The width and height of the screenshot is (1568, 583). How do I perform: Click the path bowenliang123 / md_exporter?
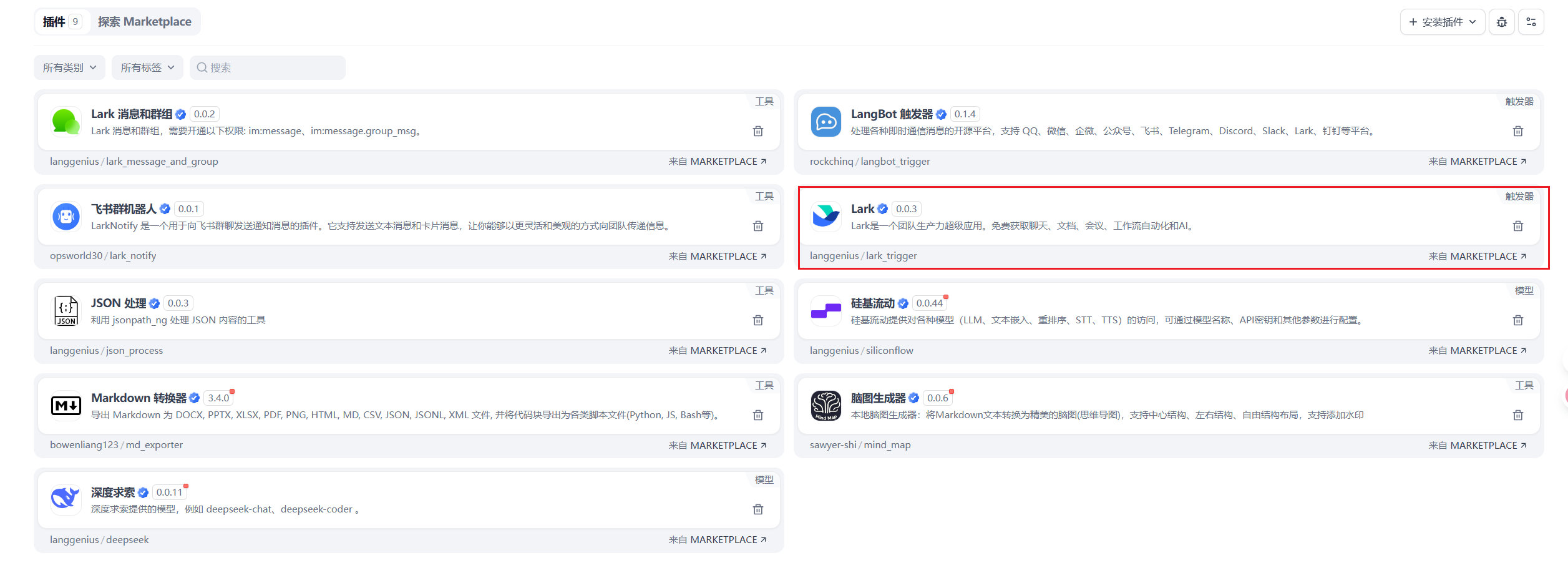pos(117,445)
